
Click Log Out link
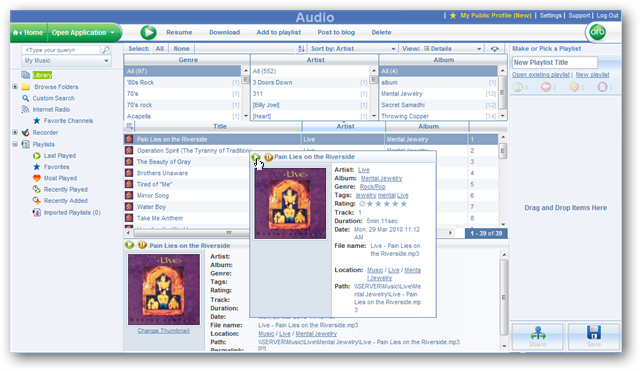(x=607, y=16)
